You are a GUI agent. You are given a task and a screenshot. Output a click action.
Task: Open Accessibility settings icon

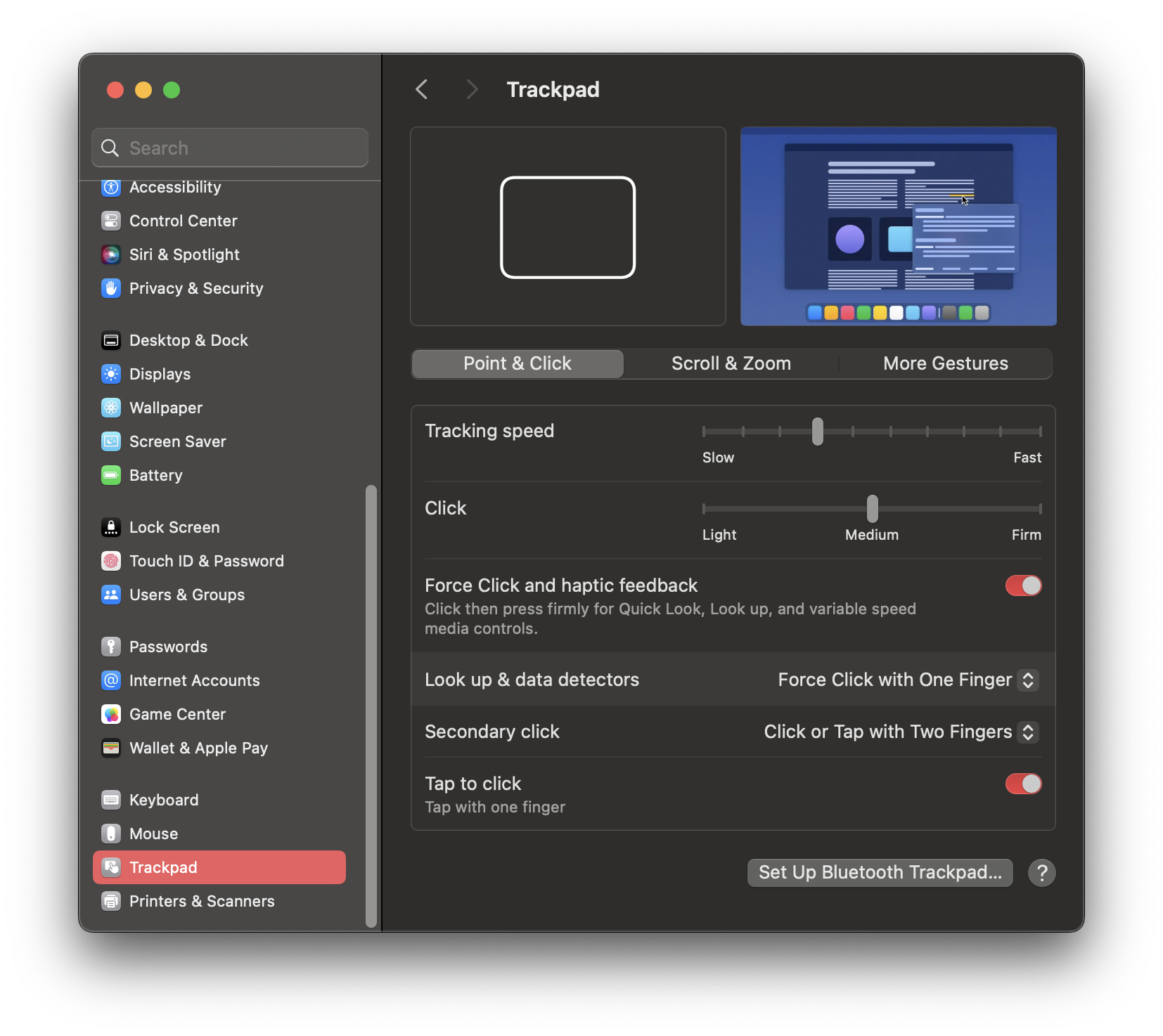(x=111, y=187)
